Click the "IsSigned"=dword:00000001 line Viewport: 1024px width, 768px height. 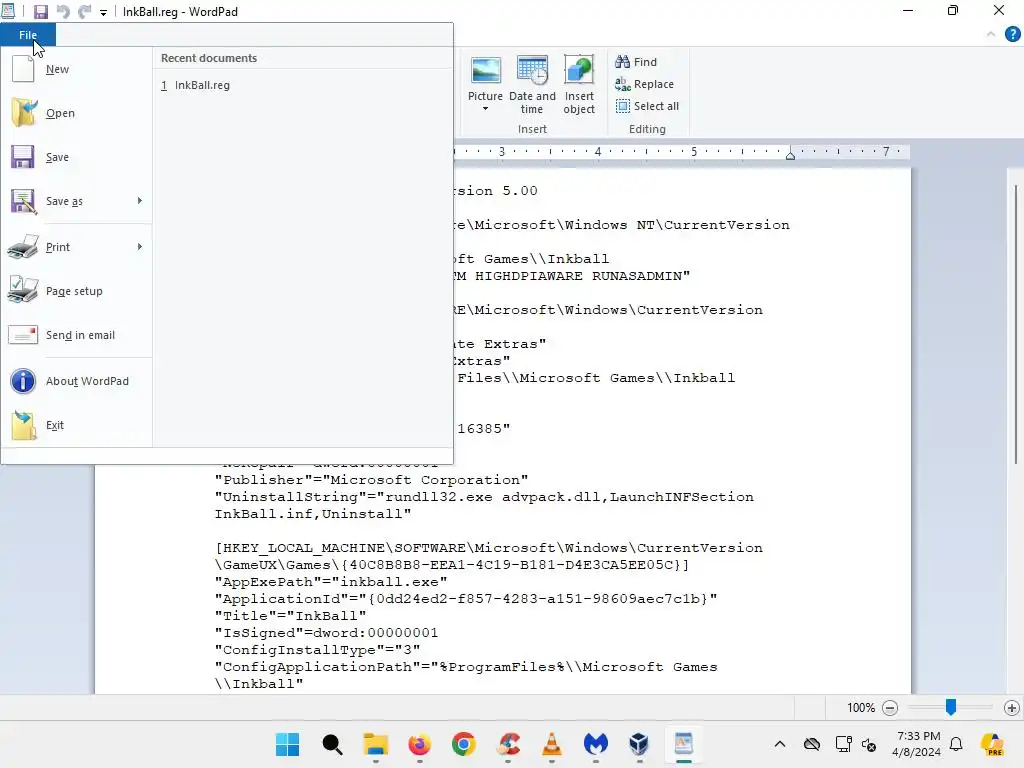pos(327,633)
